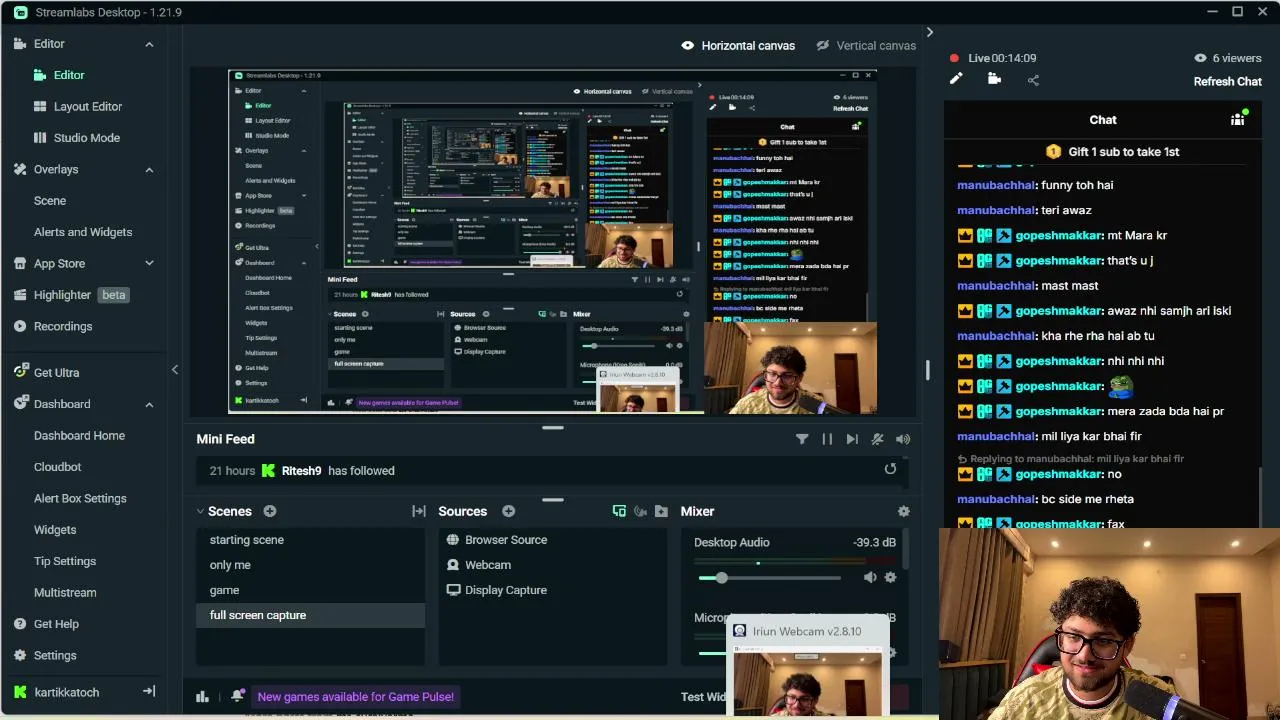Open Tip Settings

coord(65,561)
